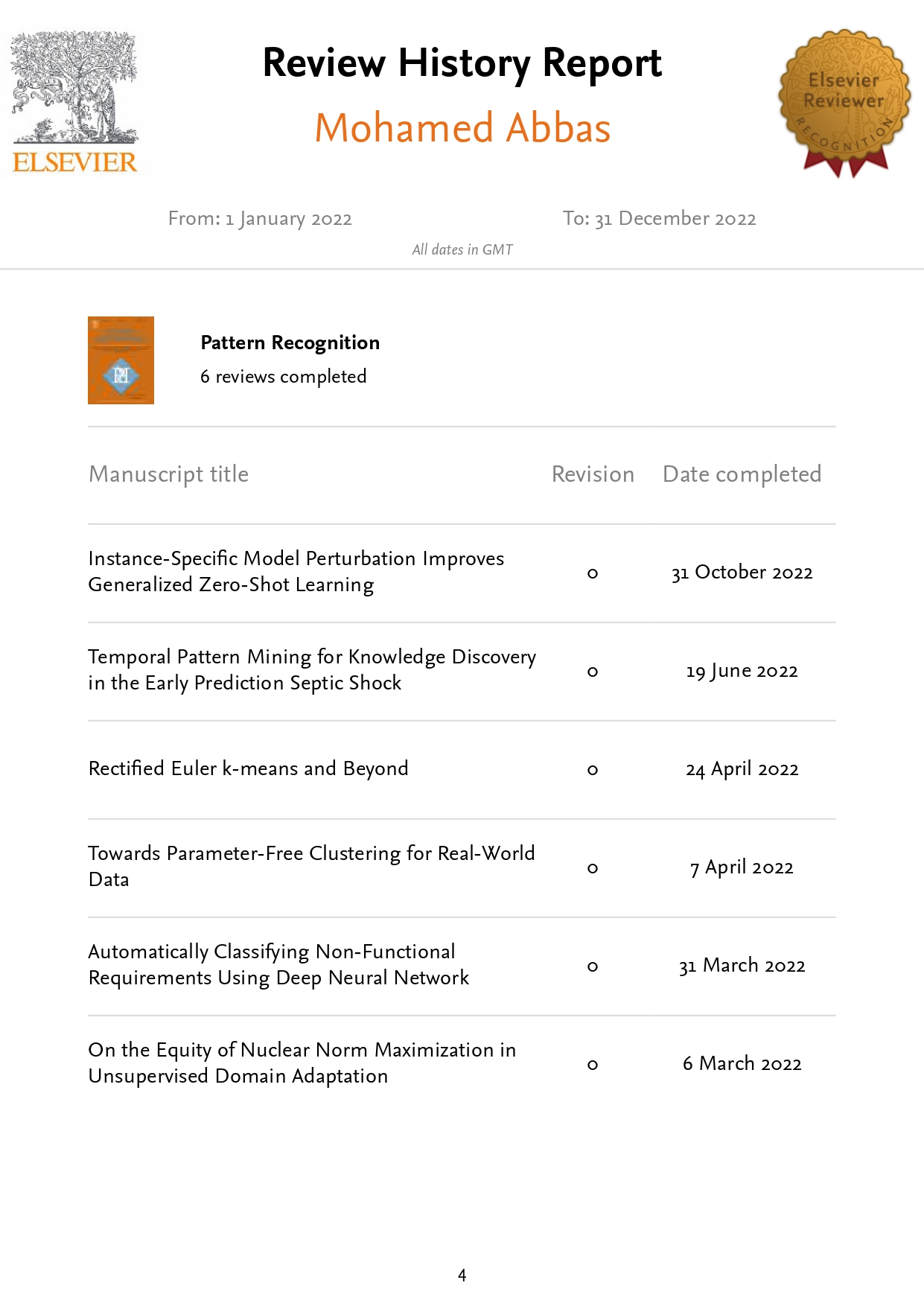Image resolution: width=924 pixels, height=1306 pixels.
Task: Click the Pattern Recognition journal name
Action: [x=290, y=343]
